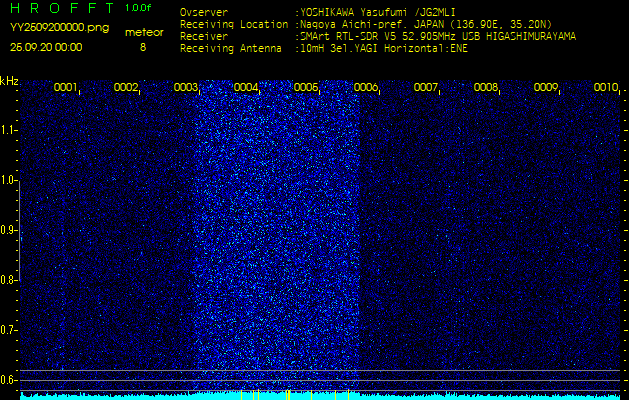This screenshot has height=400, width=629.
Task: Select the SMArt RTL-SDR V5 receiver text
Action: tap(438, 37)
